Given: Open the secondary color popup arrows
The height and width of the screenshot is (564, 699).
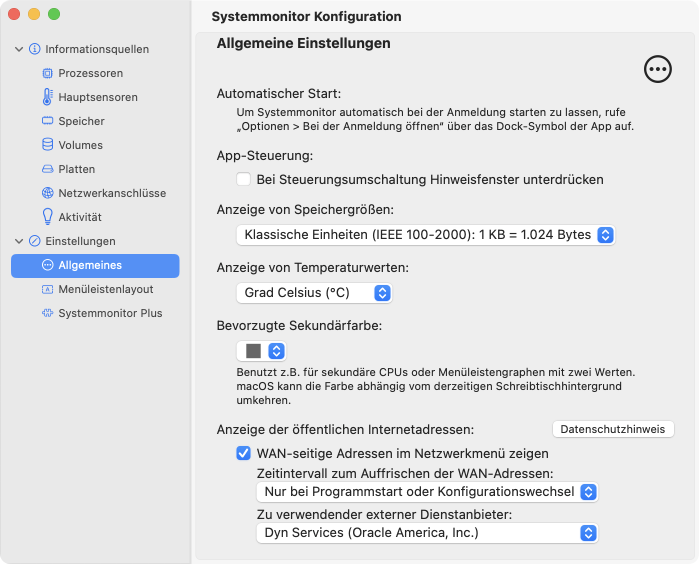Looking at the screenshot, I should [x=276, y=351].
